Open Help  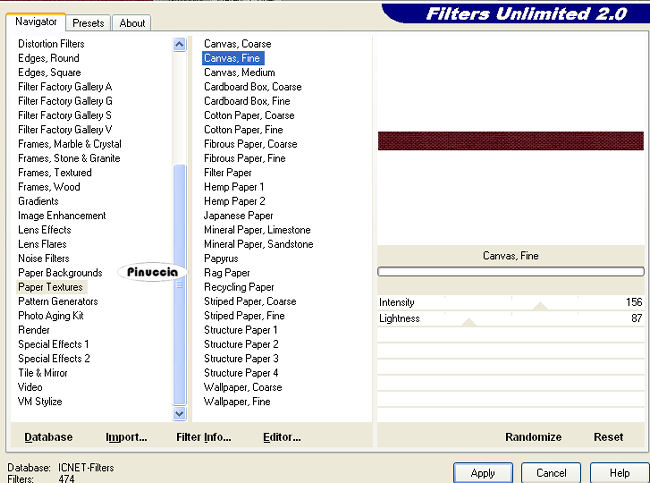coord(619,473)
